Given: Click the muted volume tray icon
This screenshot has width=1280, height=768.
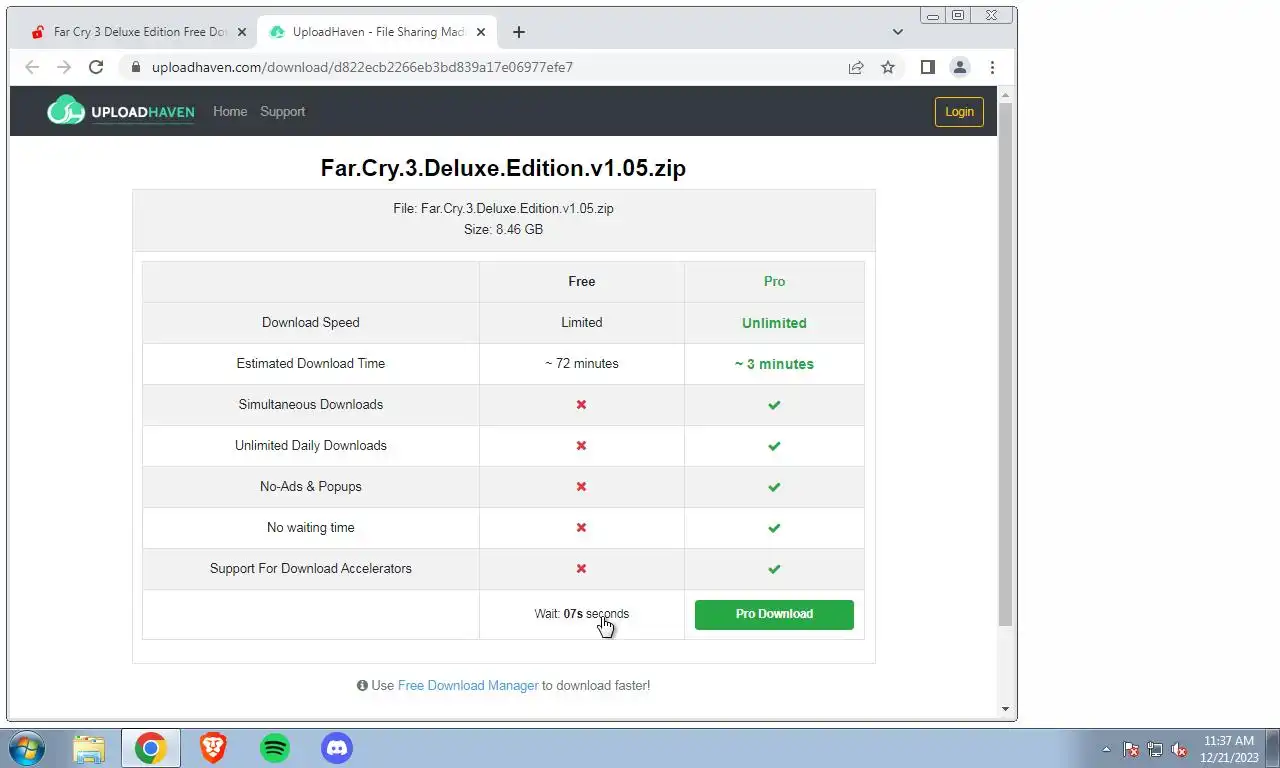Looking at the screenshot, I should point(1179,749).
